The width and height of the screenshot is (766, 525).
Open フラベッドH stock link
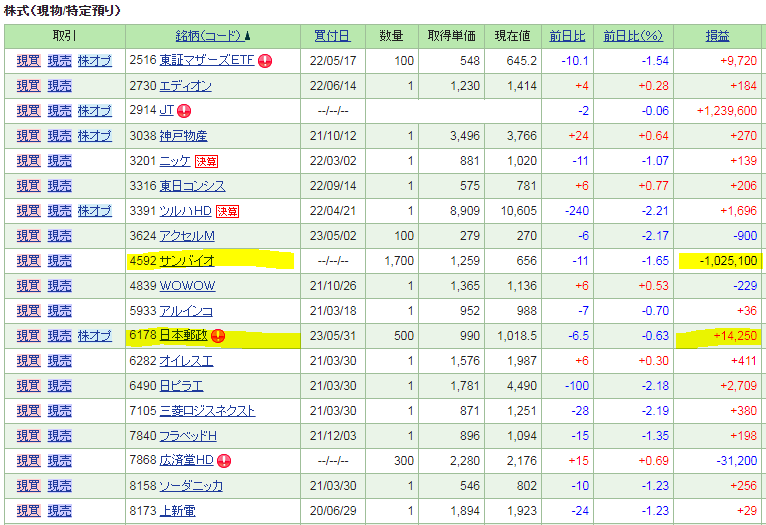pos(188,436)
